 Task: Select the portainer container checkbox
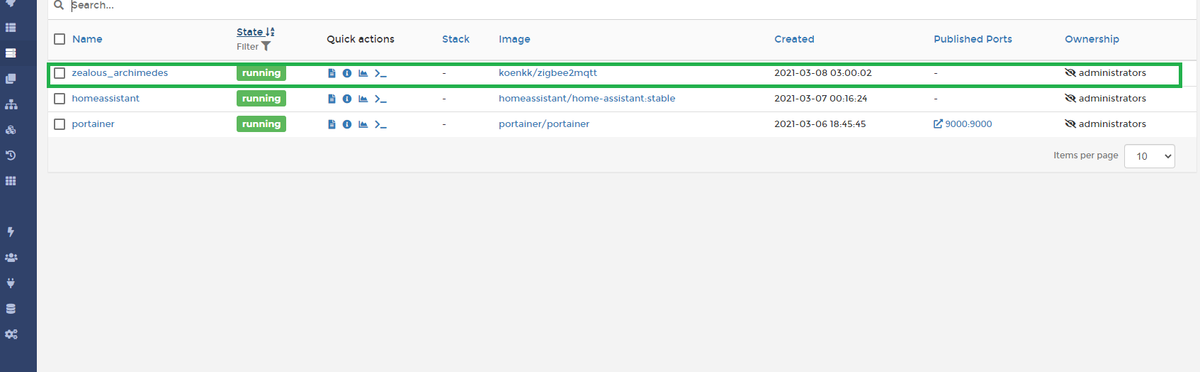coord(60,124)
